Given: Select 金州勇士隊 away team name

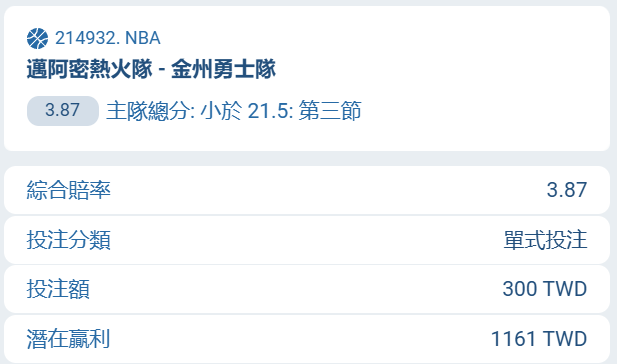Looking at the screenshot, I should coord(224,69).
